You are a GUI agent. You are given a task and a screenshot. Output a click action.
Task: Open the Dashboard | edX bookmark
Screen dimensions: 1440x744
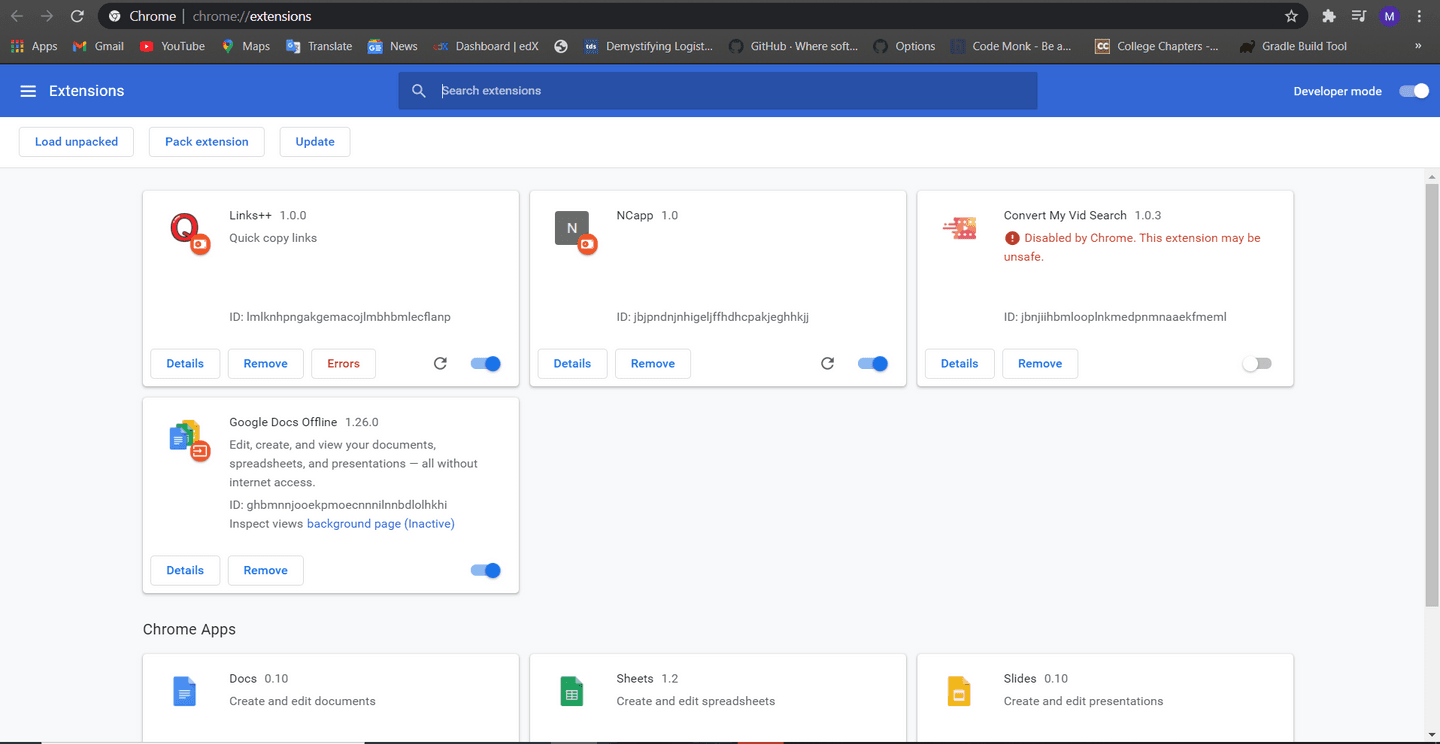pyautogui.click(x=486, y=46)
